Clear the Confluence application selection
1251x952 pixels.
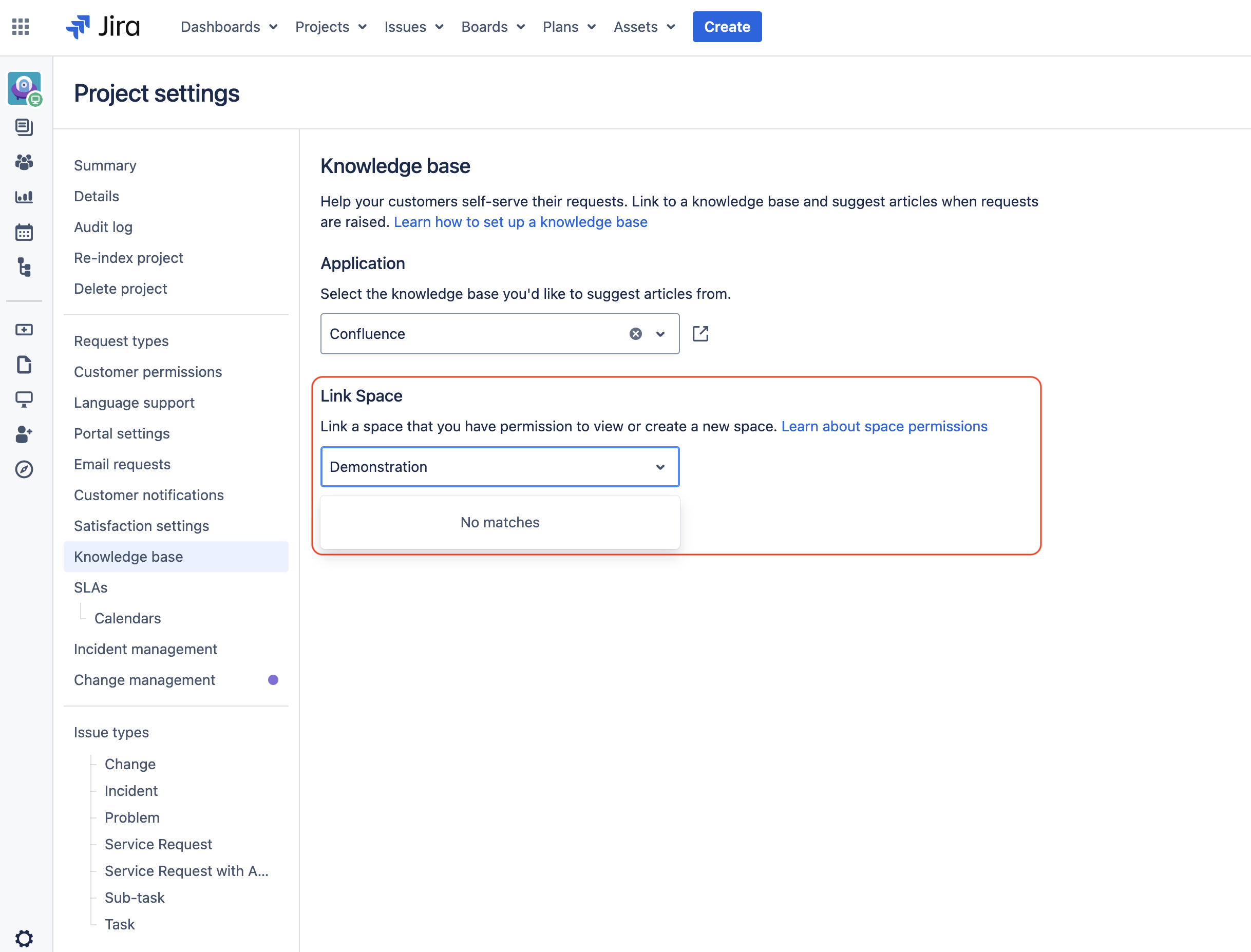point(636,334)
